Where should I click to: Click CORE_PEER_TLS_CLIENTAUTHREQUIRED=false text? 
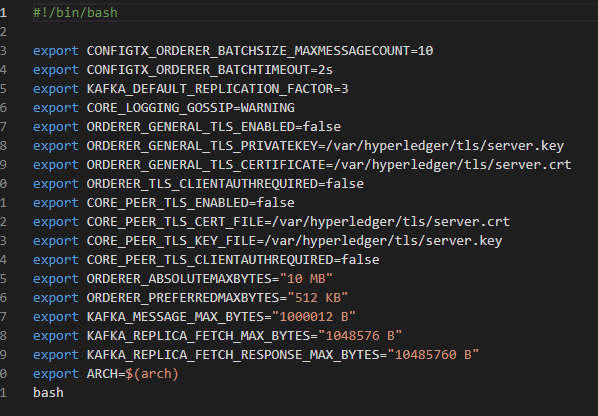233,260
